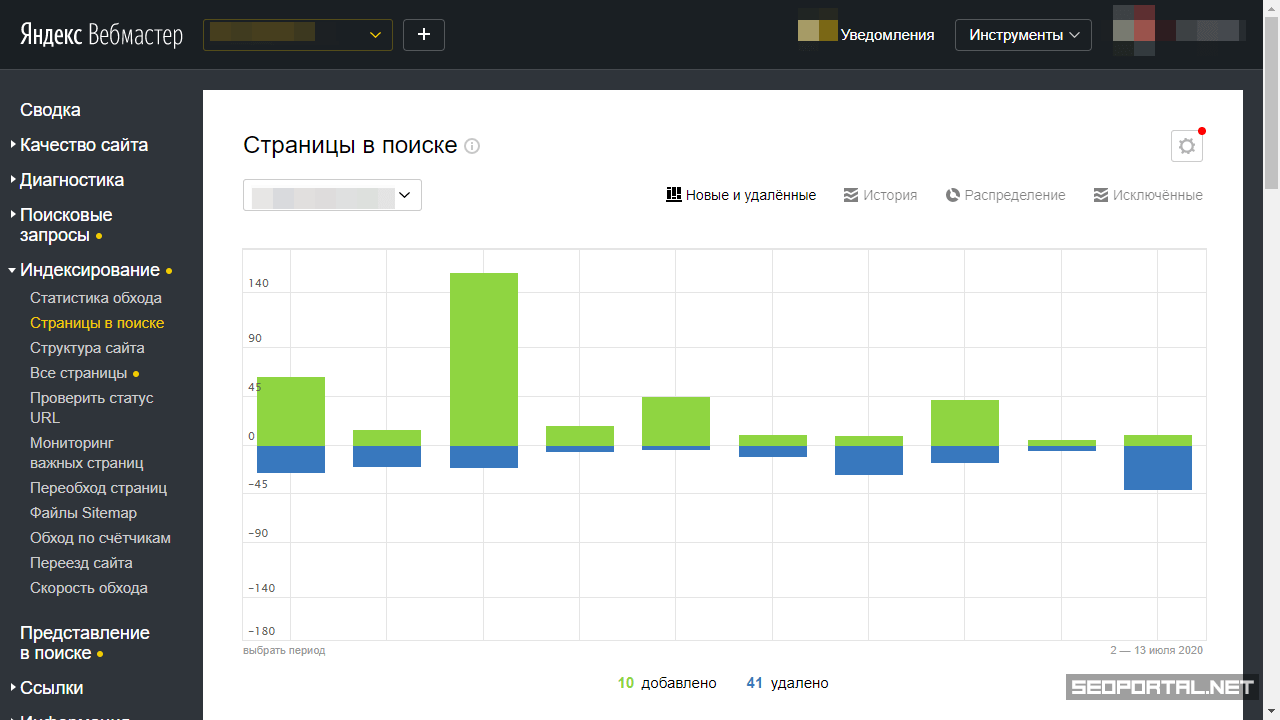The width and height of the screenshot is (1280, 720).
Task: Click the выбрать период link
Action: pos(284,650)
